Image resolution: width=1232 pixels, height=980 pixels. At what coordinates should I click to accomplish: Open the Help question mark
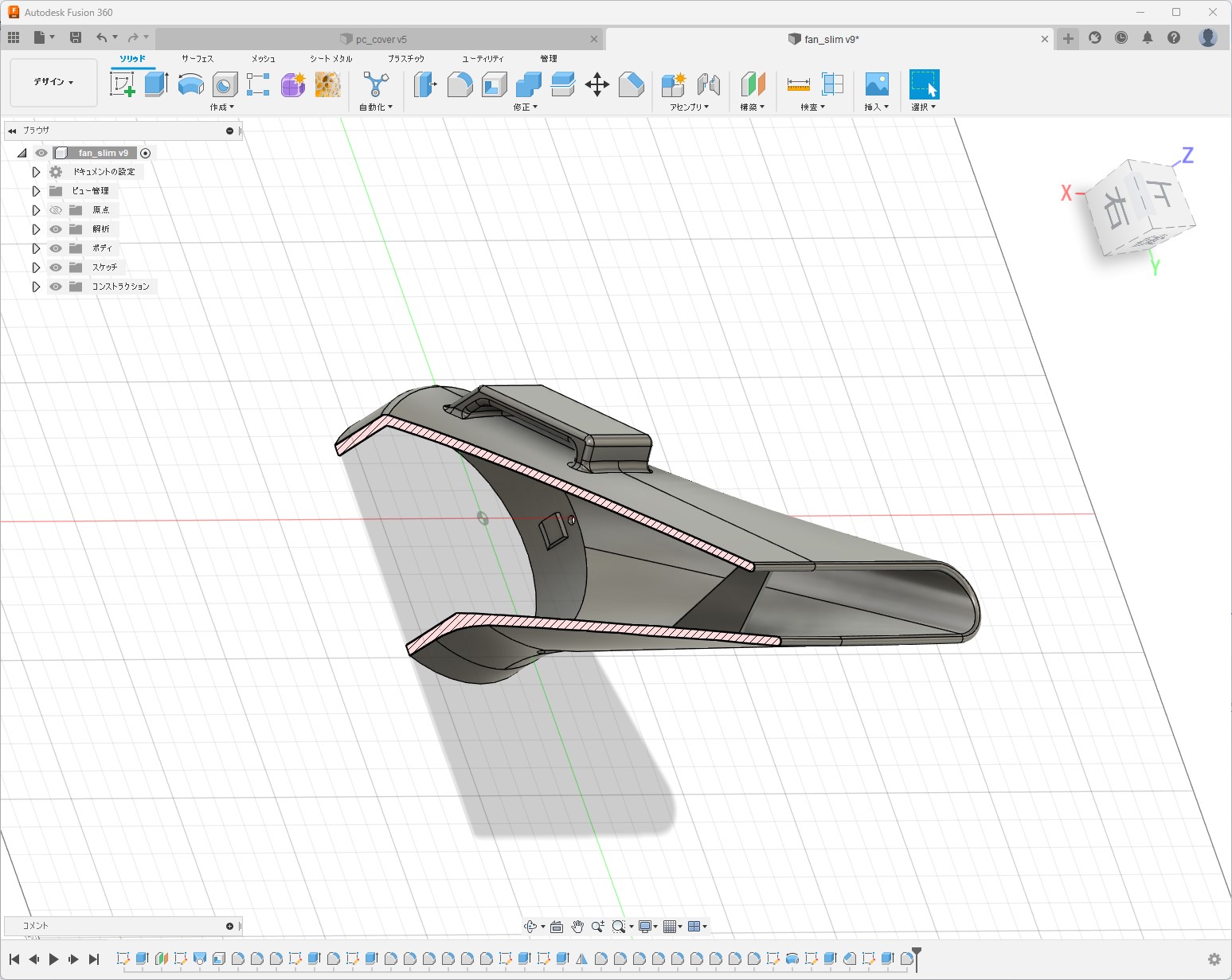coord(1174,37)
